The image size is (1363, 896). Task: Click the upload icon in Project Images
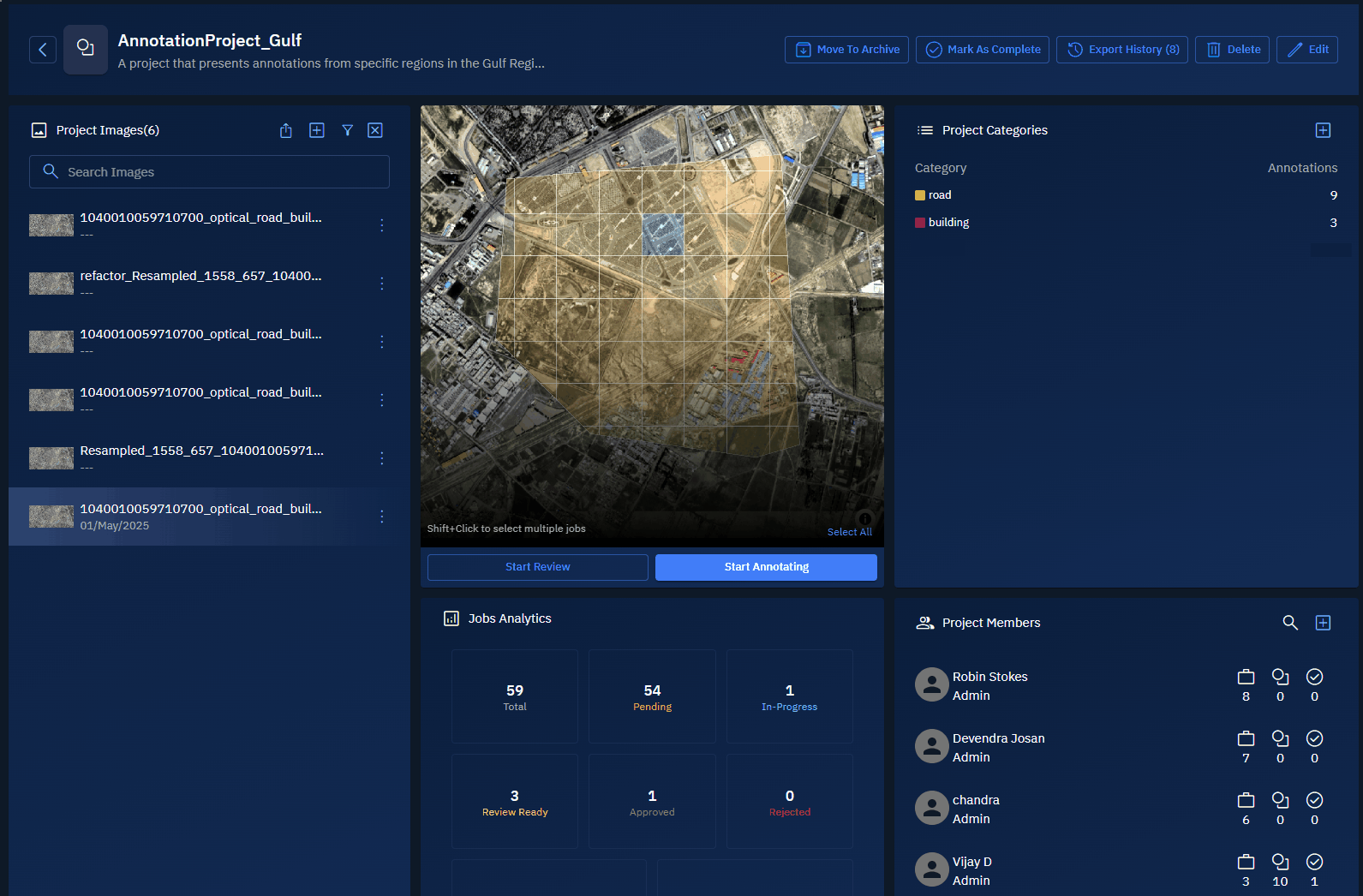pos(286,130)
